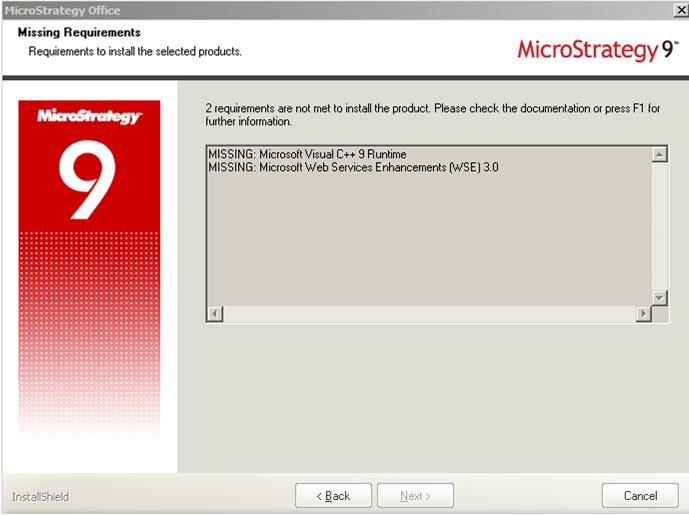Screen dimensions: 689x515
Task: Click the MicroStrategy text on red banner
Action: pyautogui.click(x=89, y=118)
